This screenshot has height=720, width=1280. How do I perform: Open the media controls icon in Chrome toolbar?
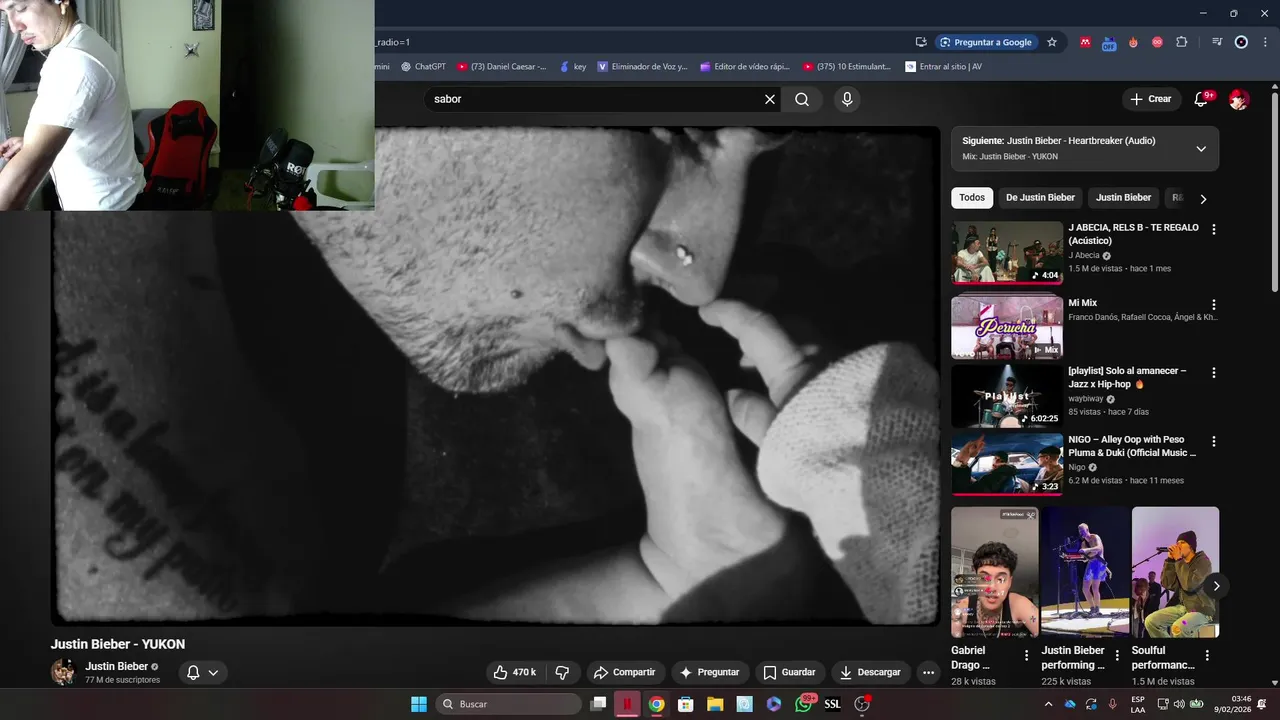pyautogui.click(x=1217, y=42)
